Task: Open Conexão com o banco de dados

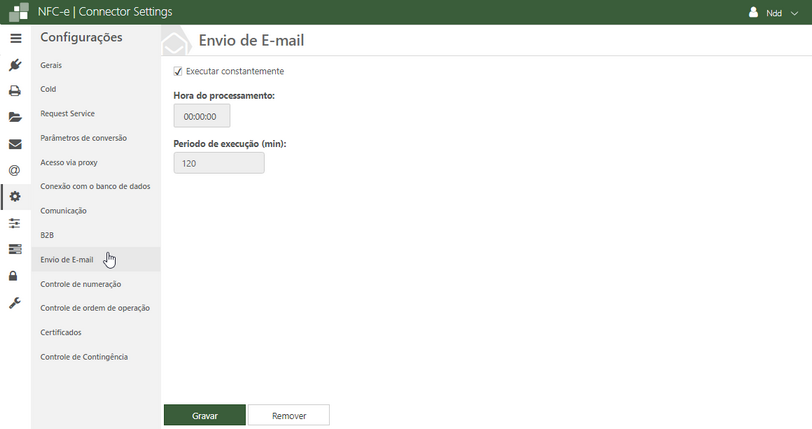Action: tap(95, 186)
